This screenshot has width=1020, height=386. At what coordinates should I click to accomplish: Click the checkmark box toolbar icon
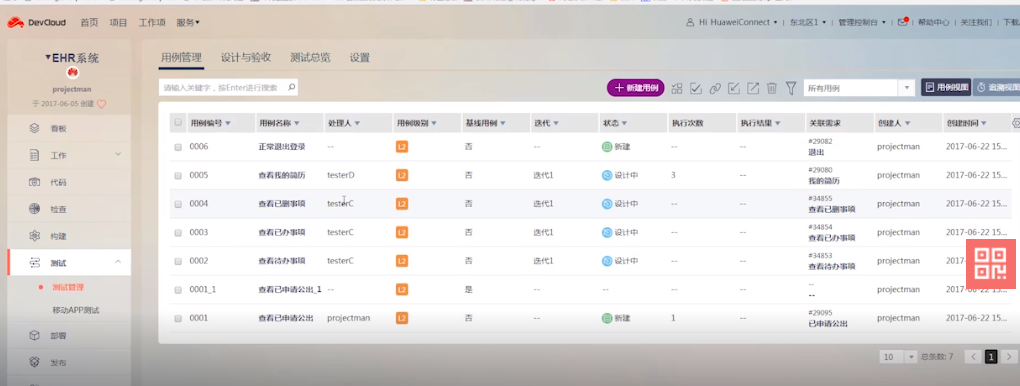pos(696,89)
